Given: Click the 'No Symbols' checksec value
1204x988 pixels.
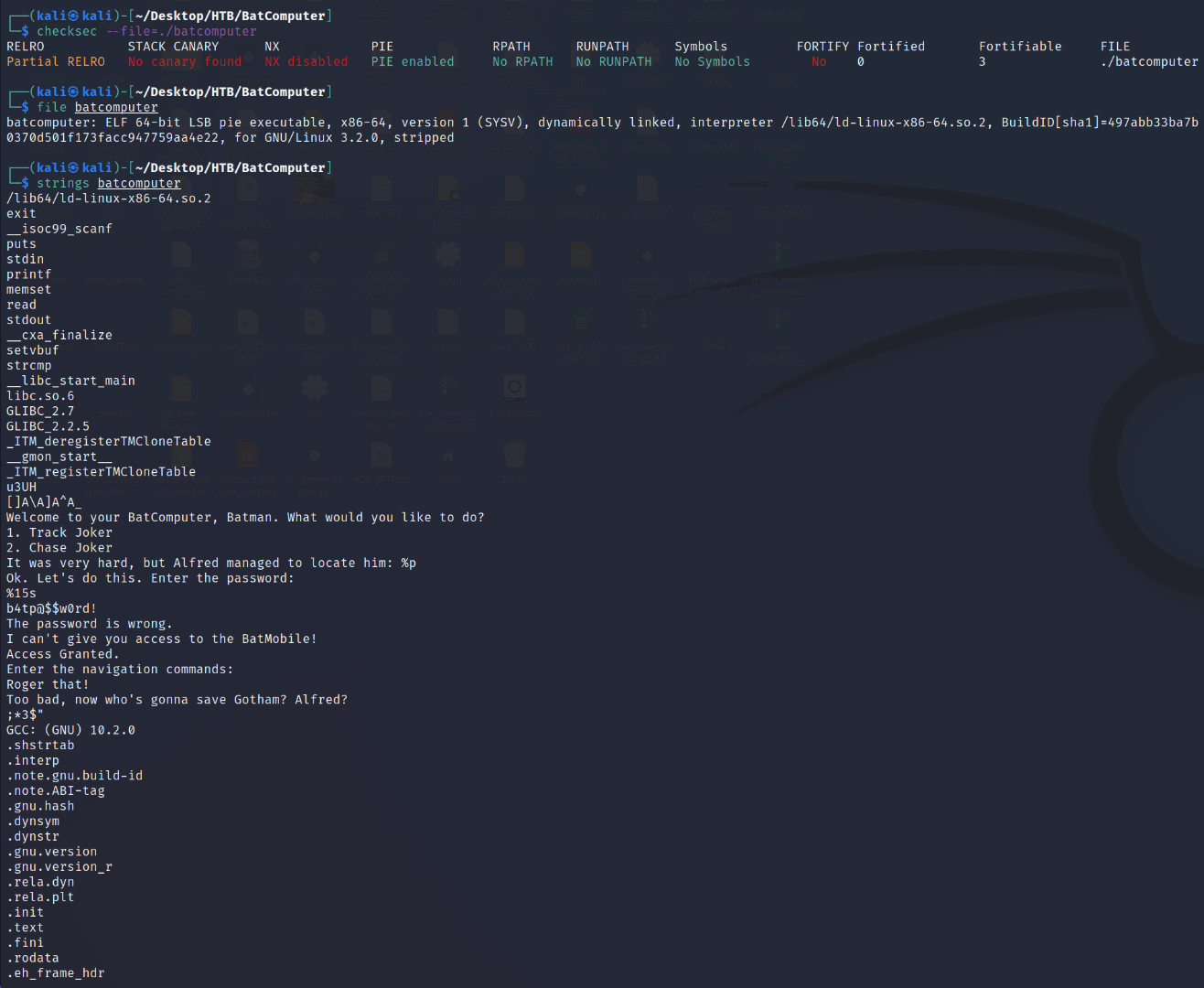Looking at the screenshot, I should tap(712, 61).
